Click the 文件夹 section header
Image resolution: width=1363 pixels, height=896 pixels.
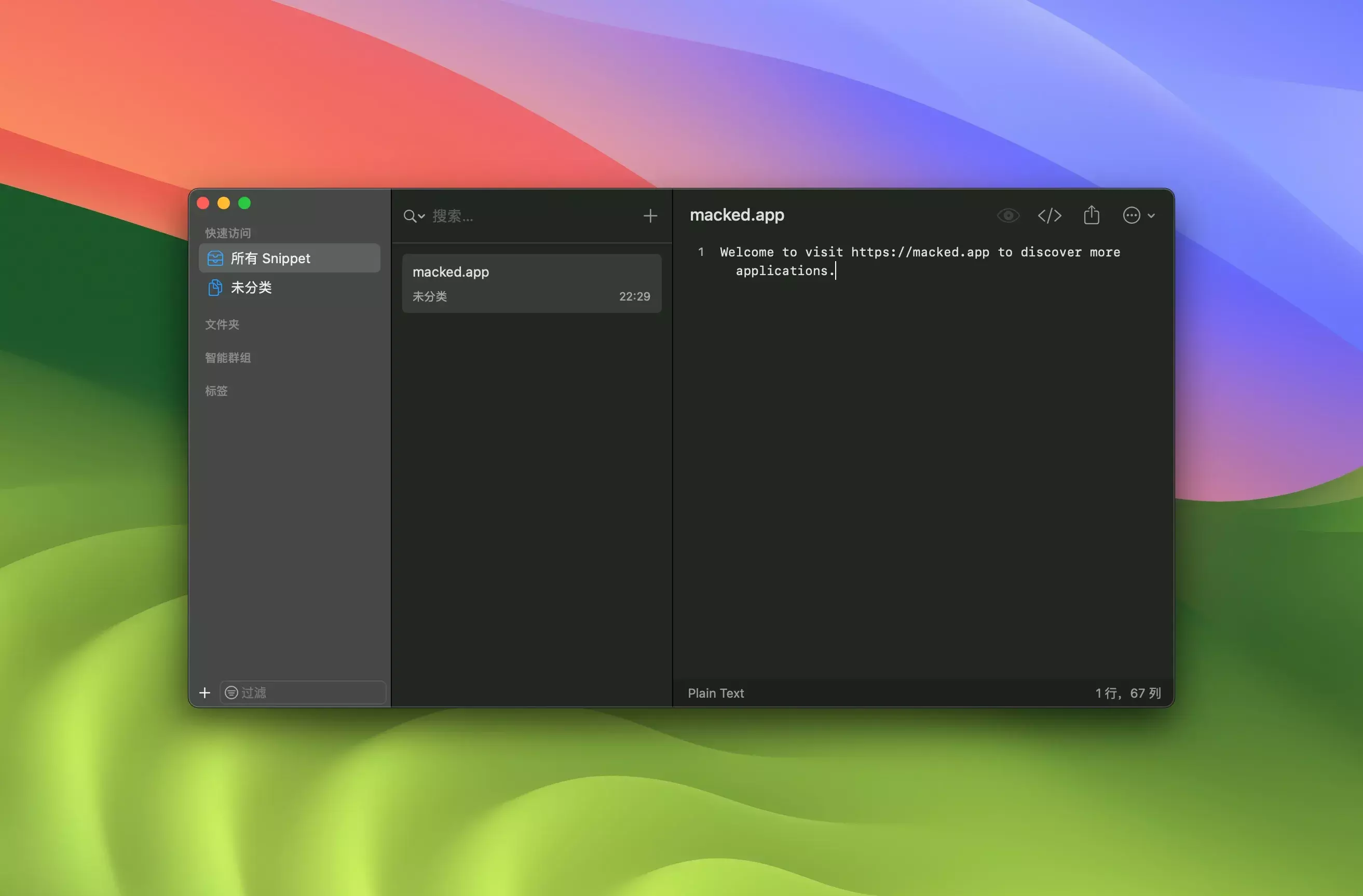[222, 324]
